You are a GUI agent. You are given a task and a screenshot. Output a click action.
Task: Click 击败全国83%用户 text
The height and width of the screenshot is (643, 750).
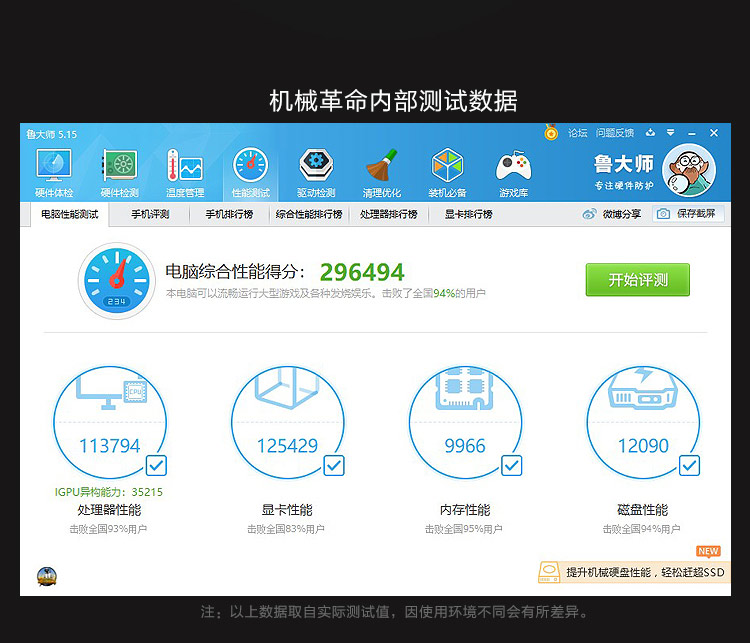pyautogui.click(x=286, y=529)
